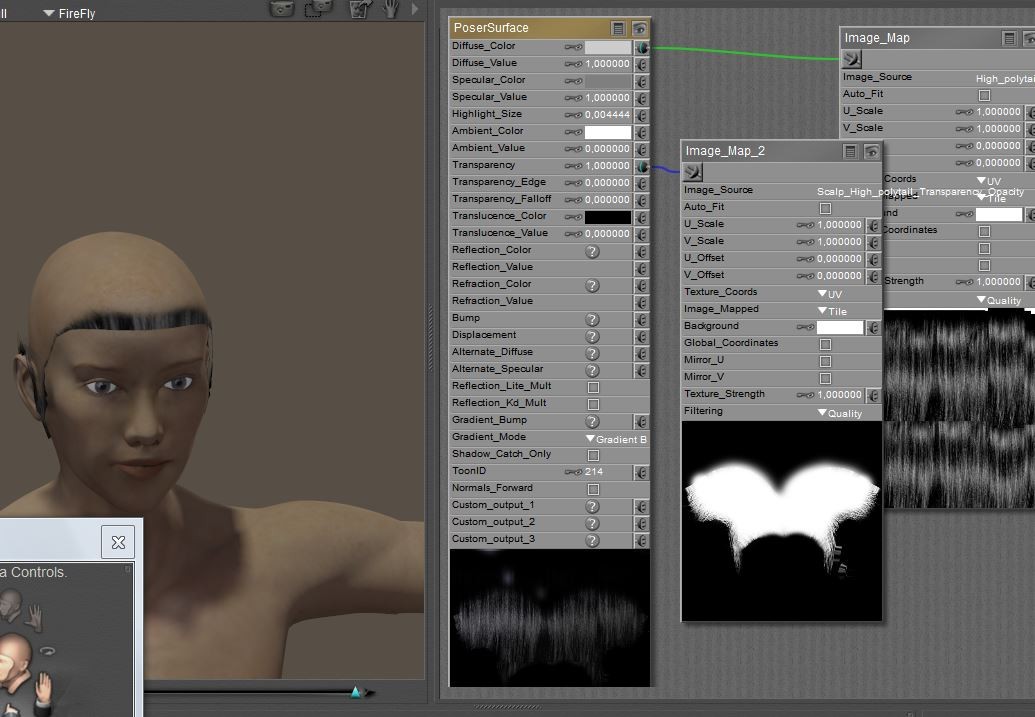Image resolution: width=1035 pixels, height=717 pixels.
Task: Click the PoserSurface node options list icon
Action: pos(619,29)
